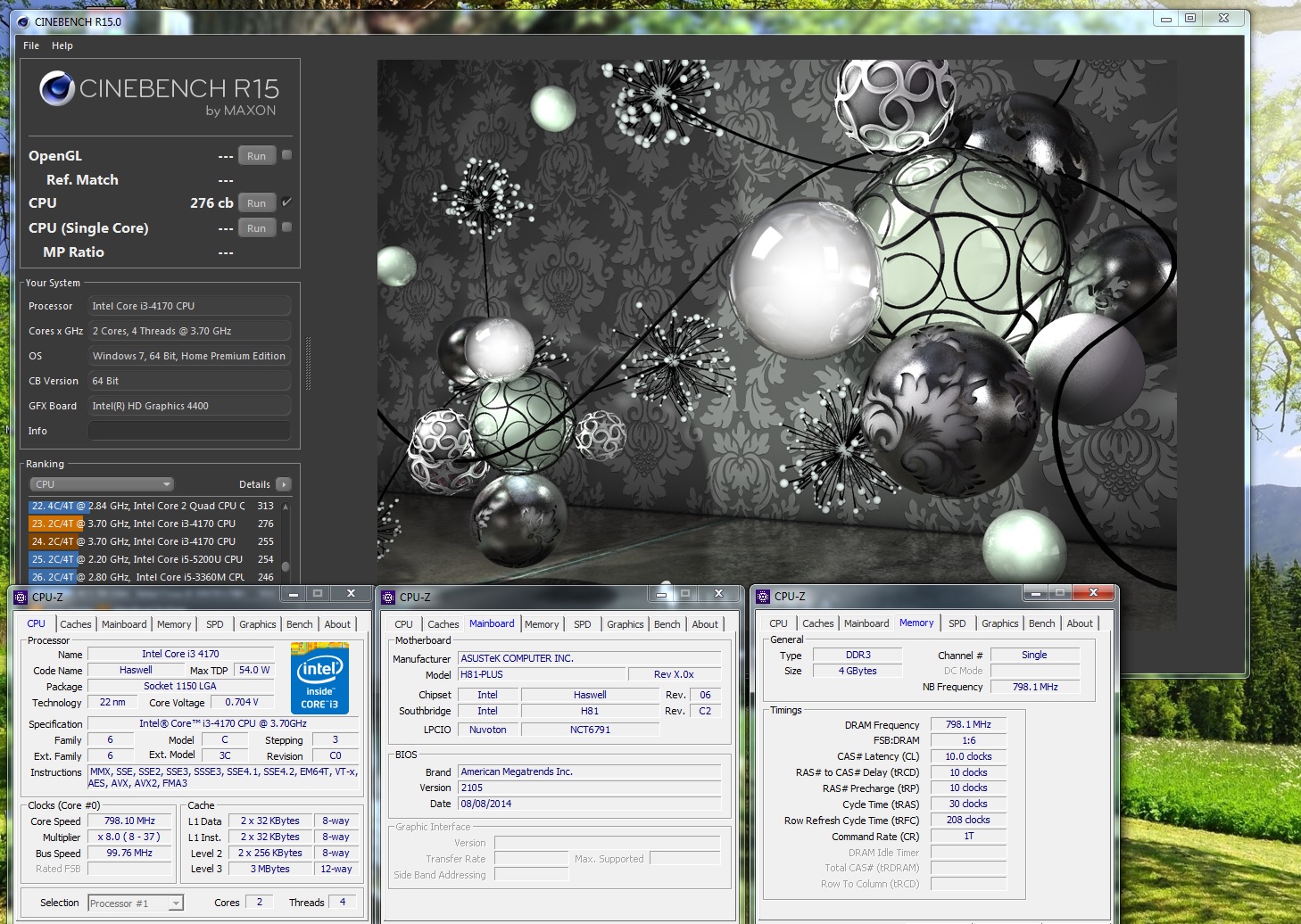Open Bench tab in Mainboard CPU-Z window
1301x924 pixels.
[667, 624]
